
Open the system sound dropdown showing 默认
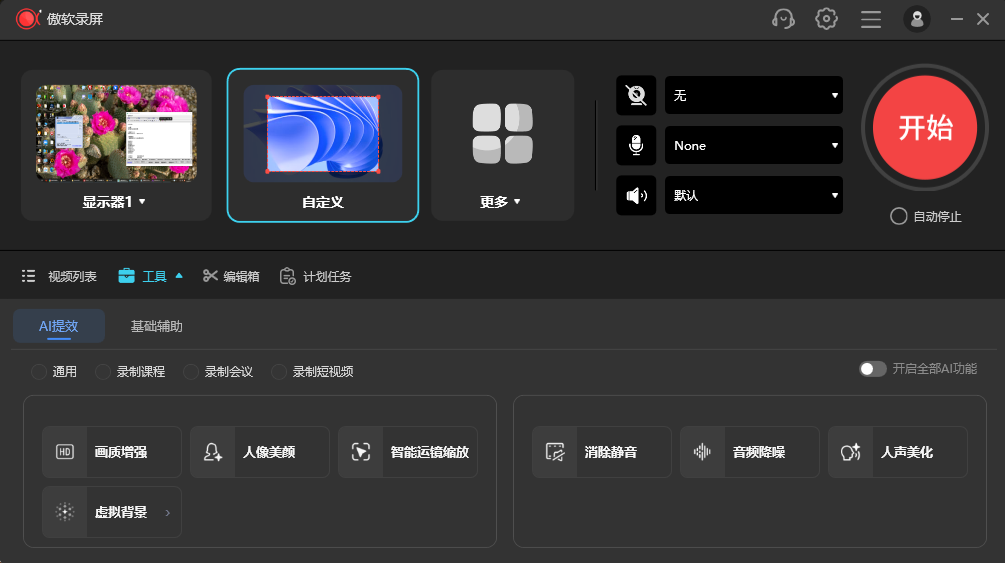(754, 195)
